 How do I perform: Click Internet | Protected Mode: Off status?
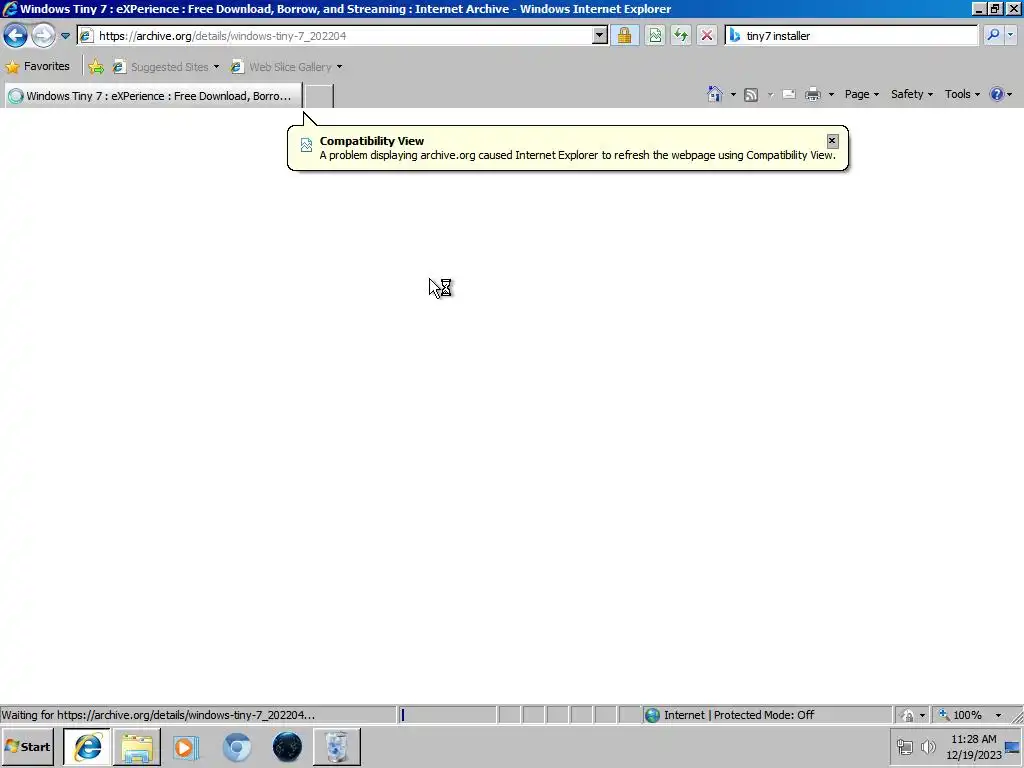coord(739,715)
